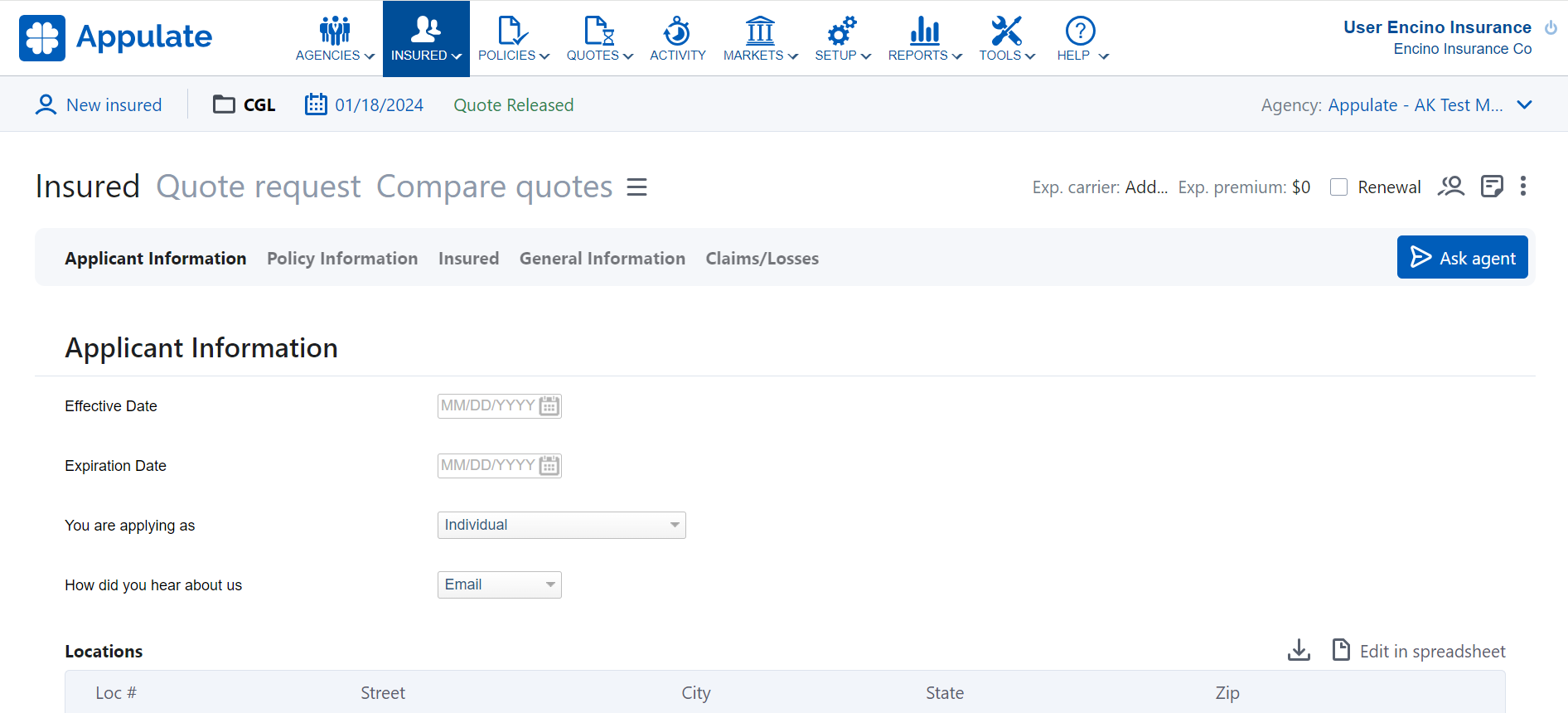Open the three-dot more options menu
The image size is (1568, 713).
tap(1522, 187)
